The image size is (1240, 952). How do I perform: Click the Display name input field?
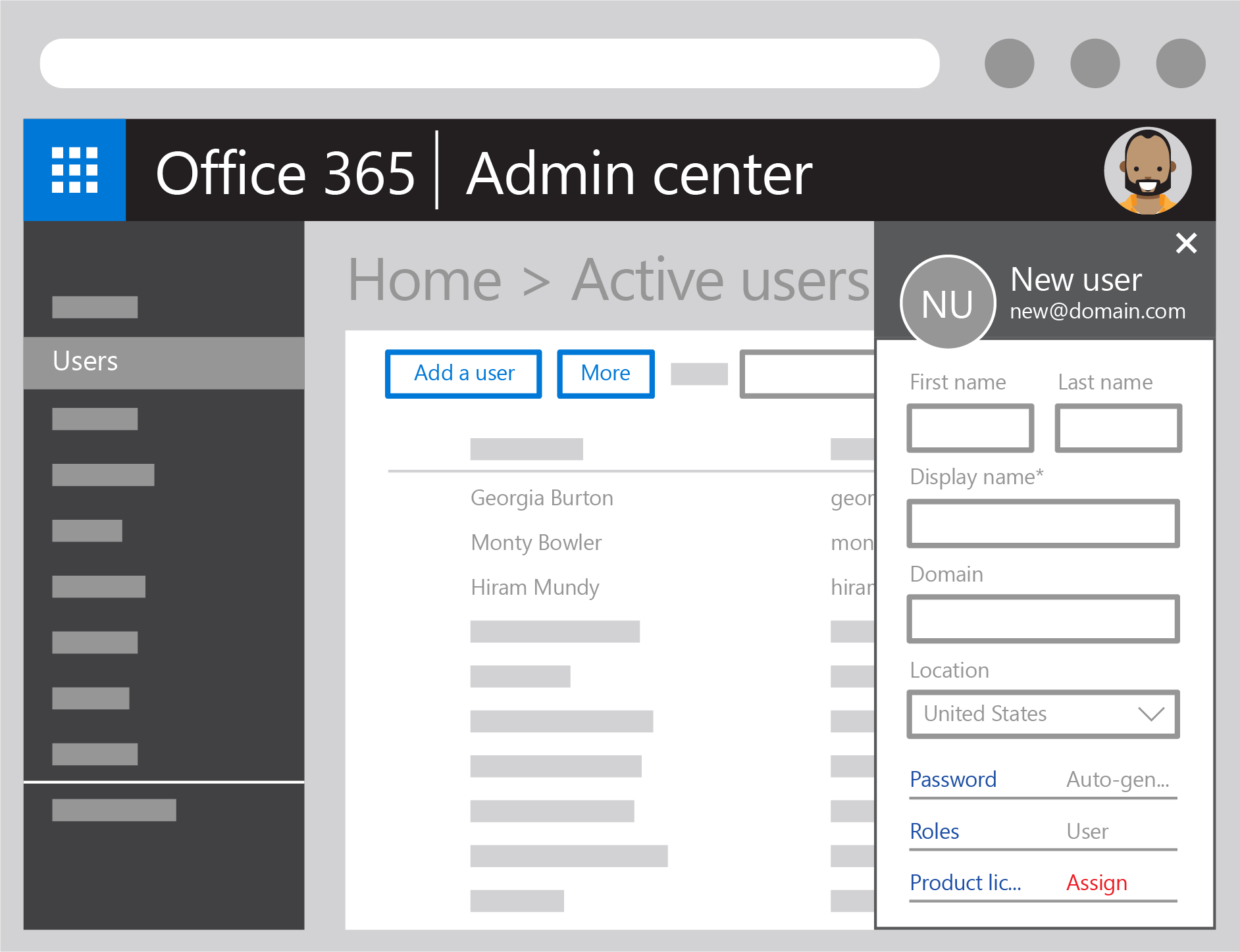pyautogui.click(x=1043, y=524)
